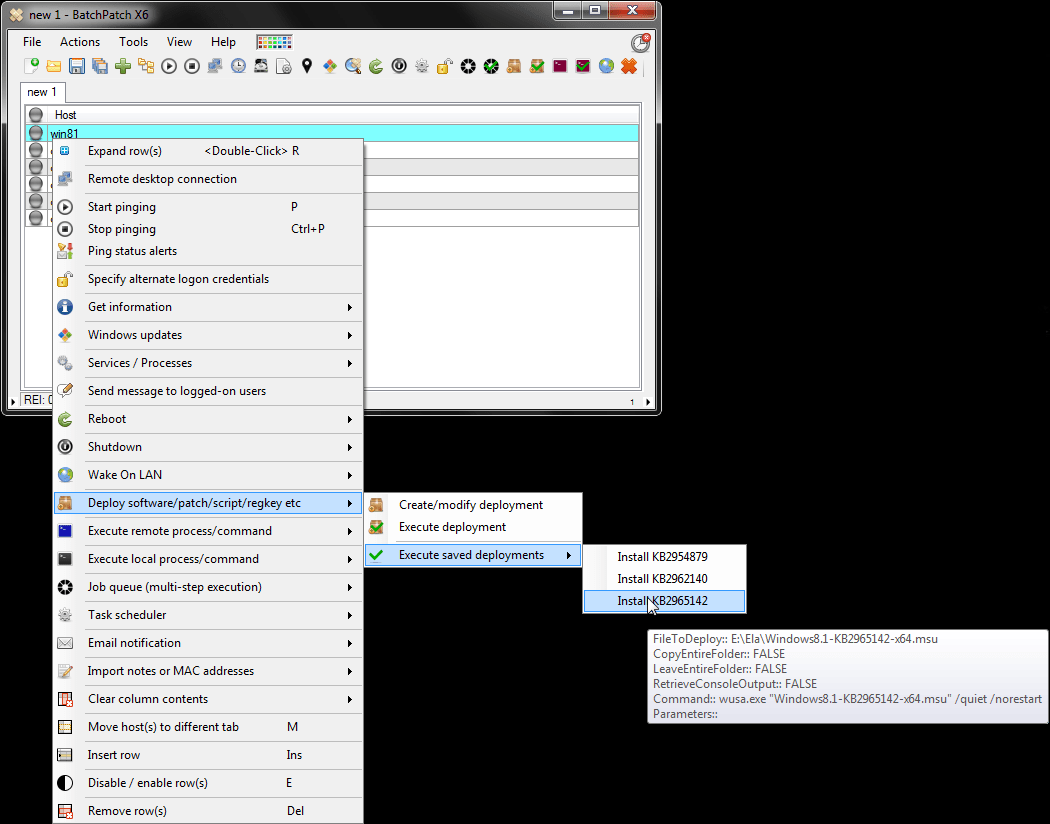Choose Remote desktop connection

[208, 179]
